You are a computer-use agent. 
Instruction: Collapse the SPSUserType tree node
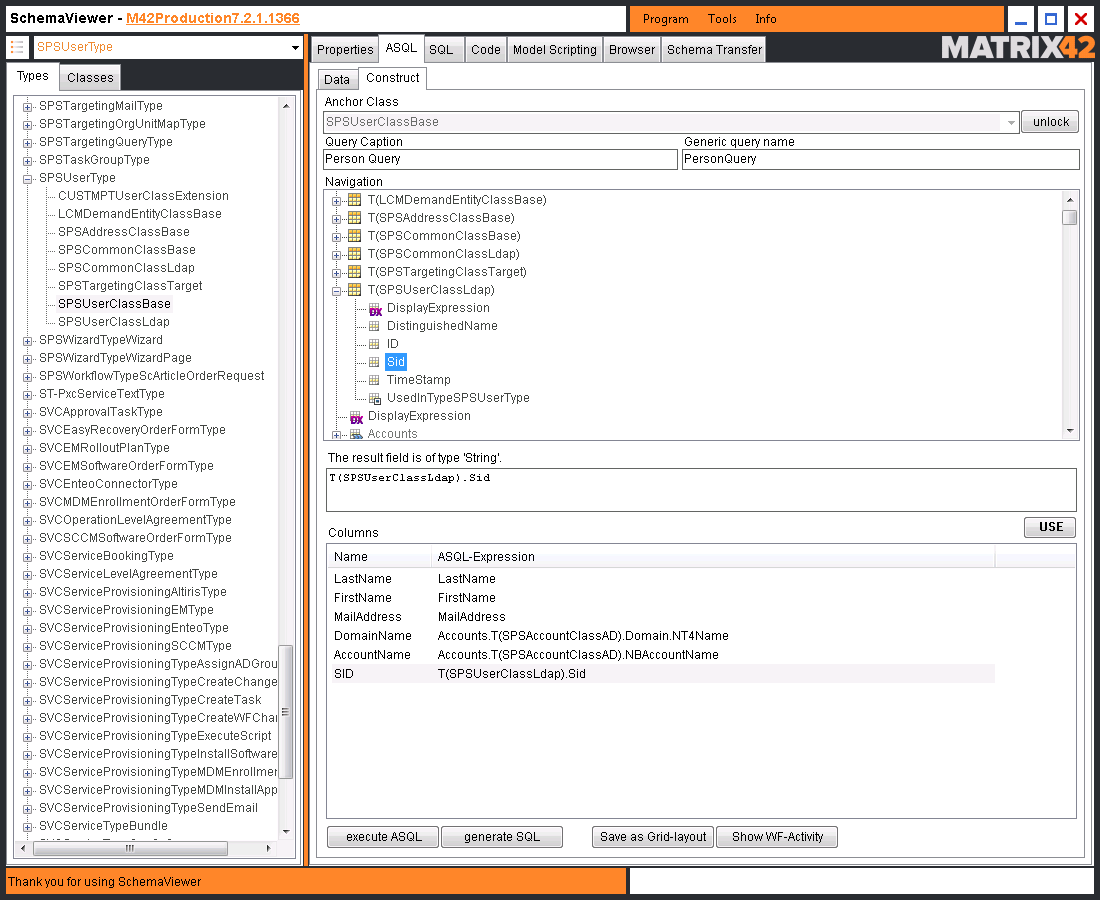(27, 179)
